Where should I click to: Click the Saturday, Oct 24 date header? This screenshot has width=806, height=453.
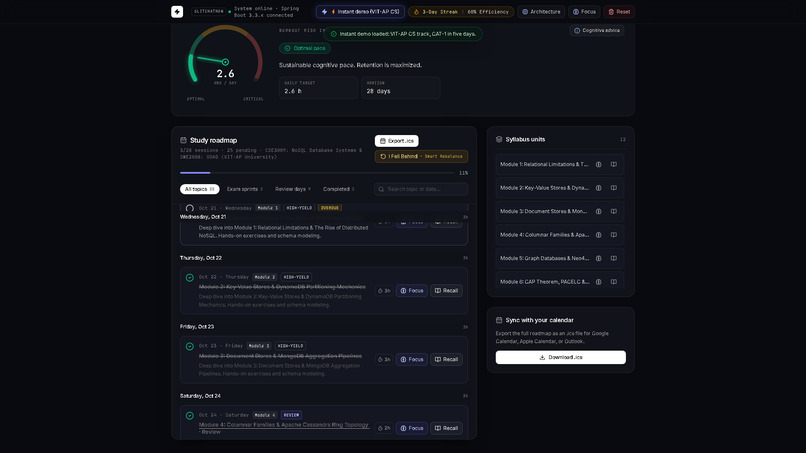(x=200, y=396)
